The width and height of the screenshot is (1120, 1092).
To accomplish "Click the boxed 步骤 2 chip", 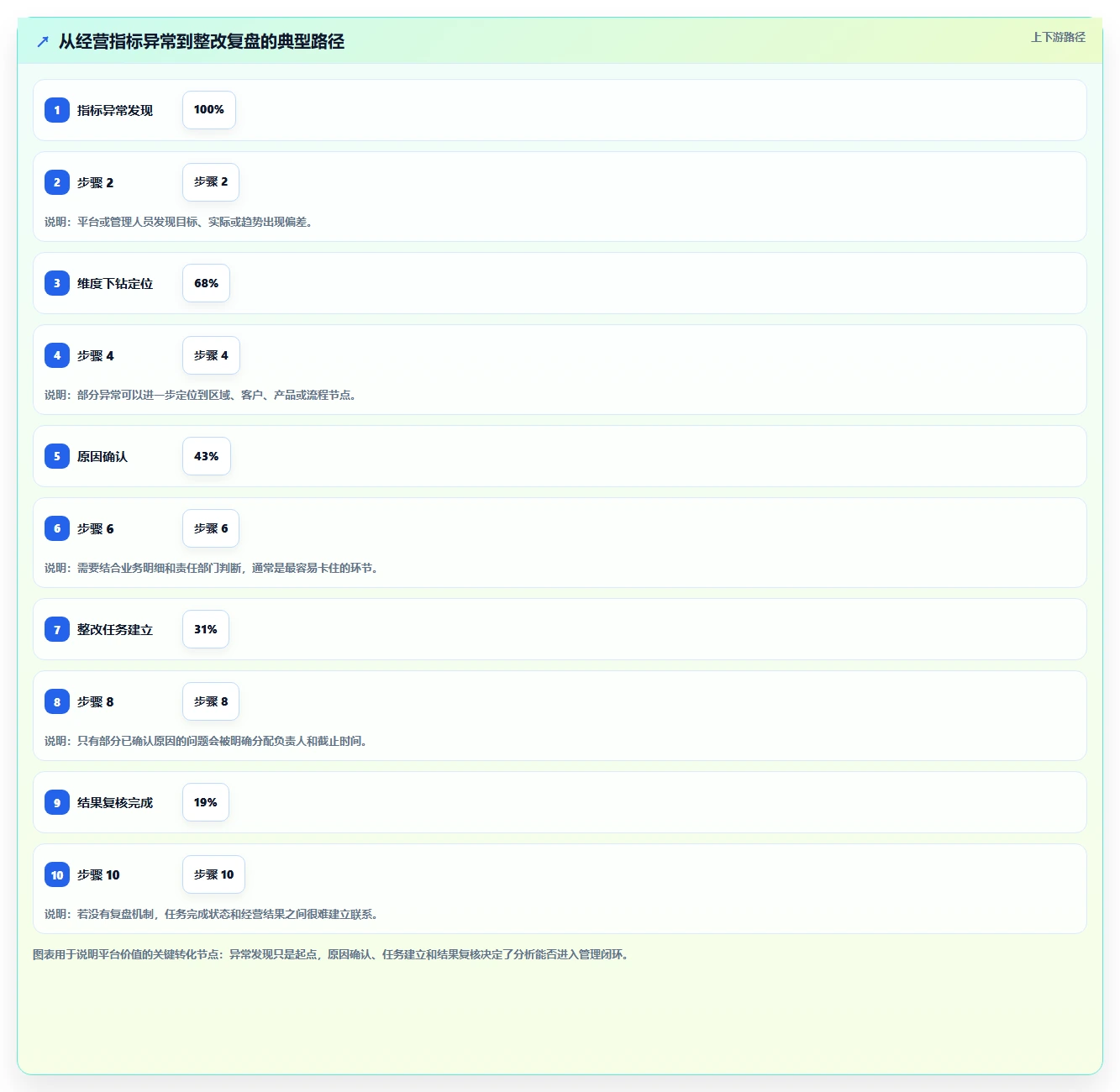I will (x=211, y=182).
